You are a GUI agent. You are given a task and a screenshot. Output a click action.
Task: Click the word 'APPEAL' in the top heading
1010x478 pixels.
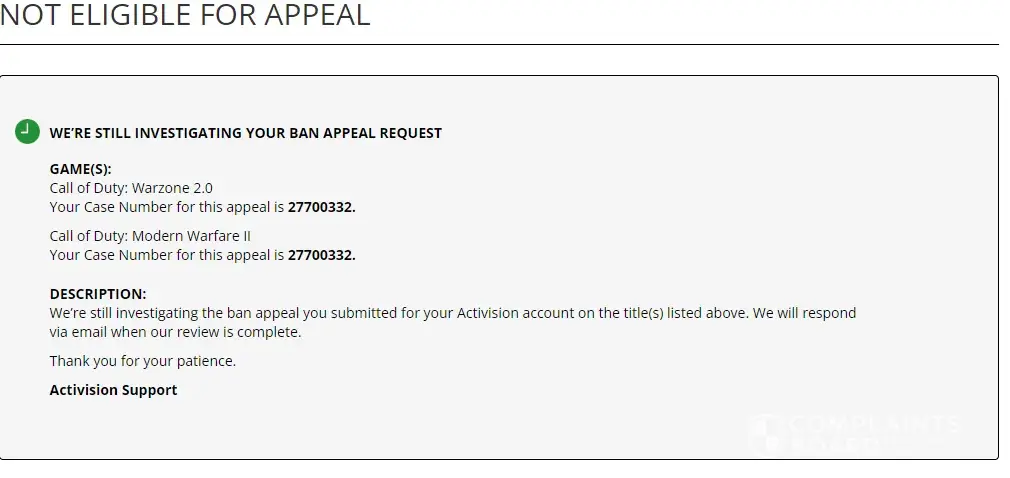pyautogui.click(x=320, y=15)
